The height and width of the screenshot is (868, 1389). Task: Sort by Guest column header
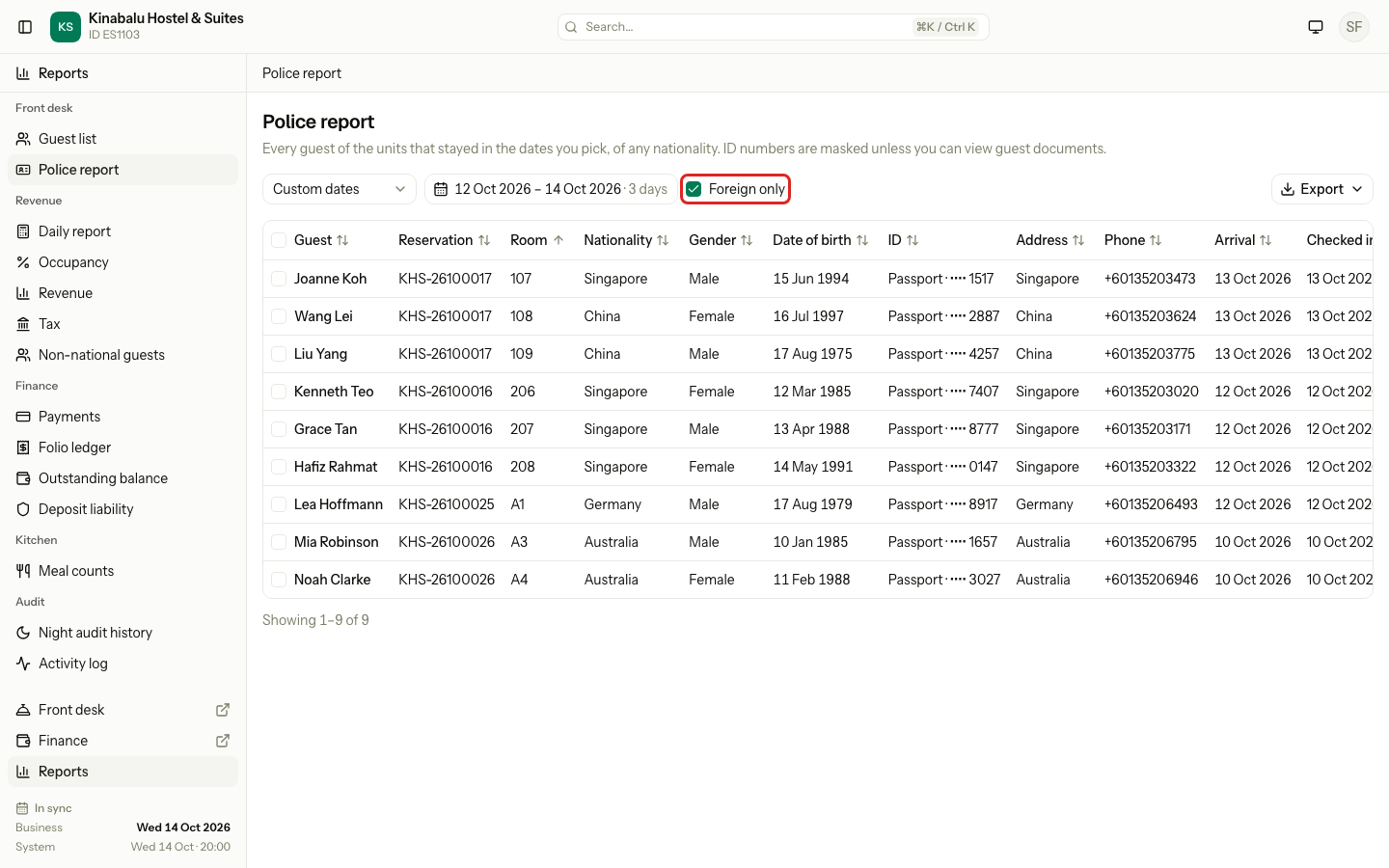click(x=321, y=240)
